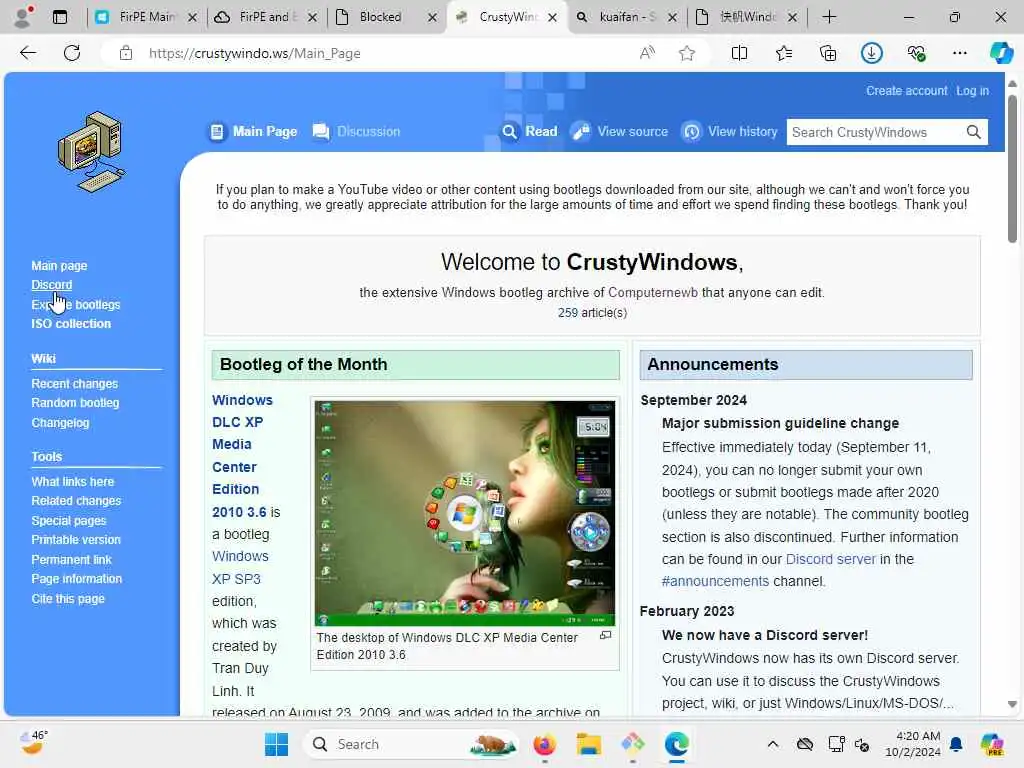Click Create account link
The width and height of the screenshot is (1024, 768).
[906, 91]
